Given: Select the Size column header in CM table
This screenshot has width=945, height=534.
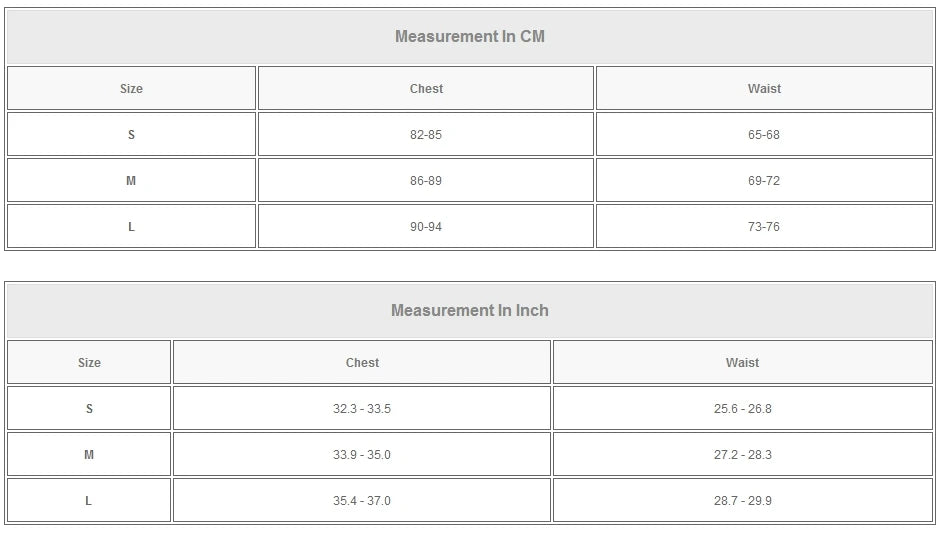Looking at the screenshot, I should point(131,89).
